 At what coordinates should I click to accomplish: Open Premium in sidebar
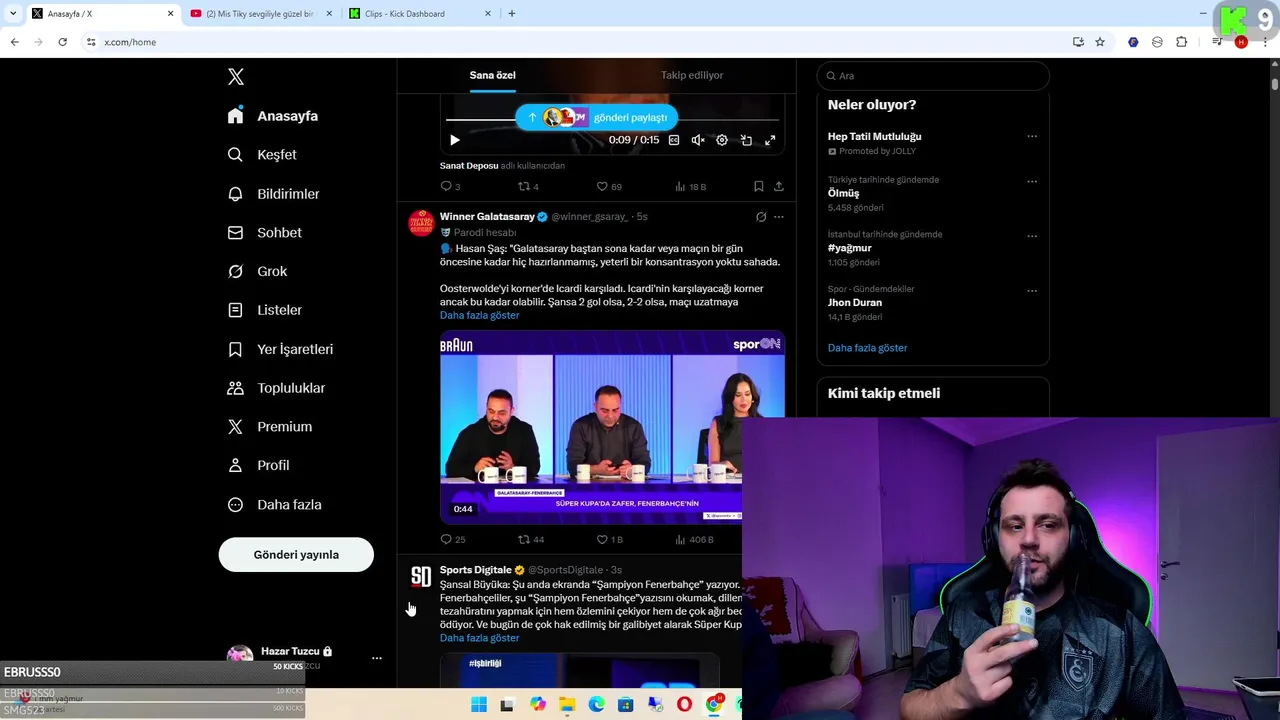(270, 427)
